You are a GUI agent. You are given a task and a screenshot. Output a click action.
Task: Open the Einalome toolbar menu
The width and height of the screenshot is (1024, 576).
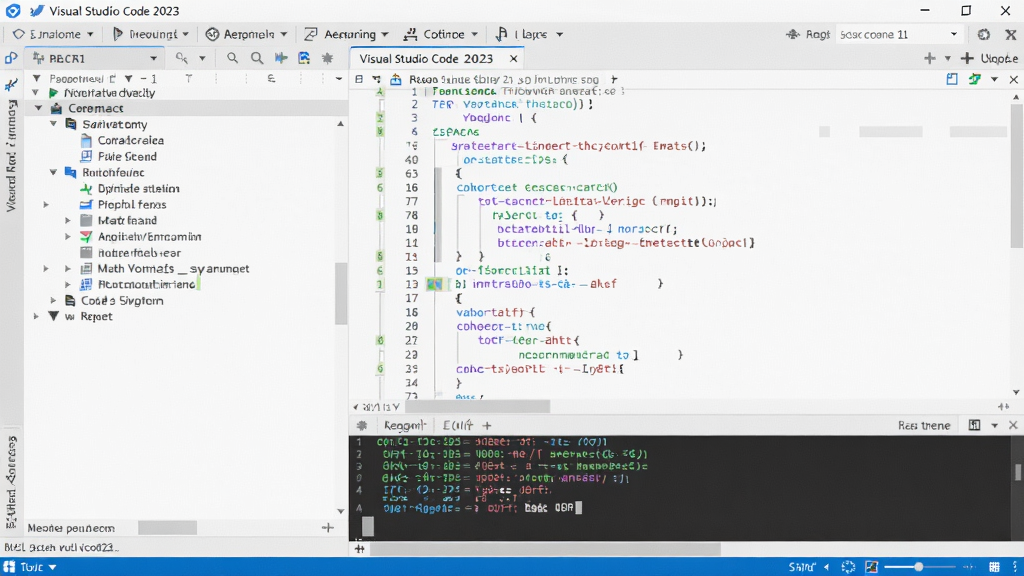click(53, 34)
